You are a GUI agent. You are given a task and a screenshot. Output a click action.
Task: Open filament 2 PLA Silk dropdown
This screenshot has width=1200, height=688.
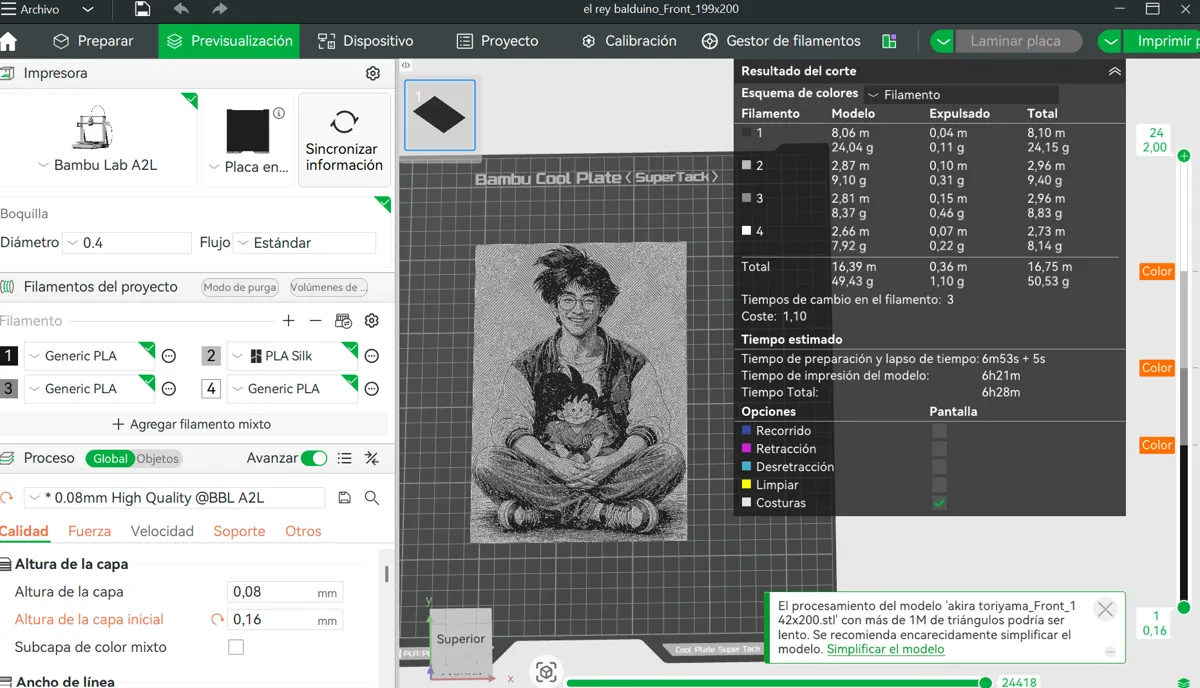tap(292, 356)
